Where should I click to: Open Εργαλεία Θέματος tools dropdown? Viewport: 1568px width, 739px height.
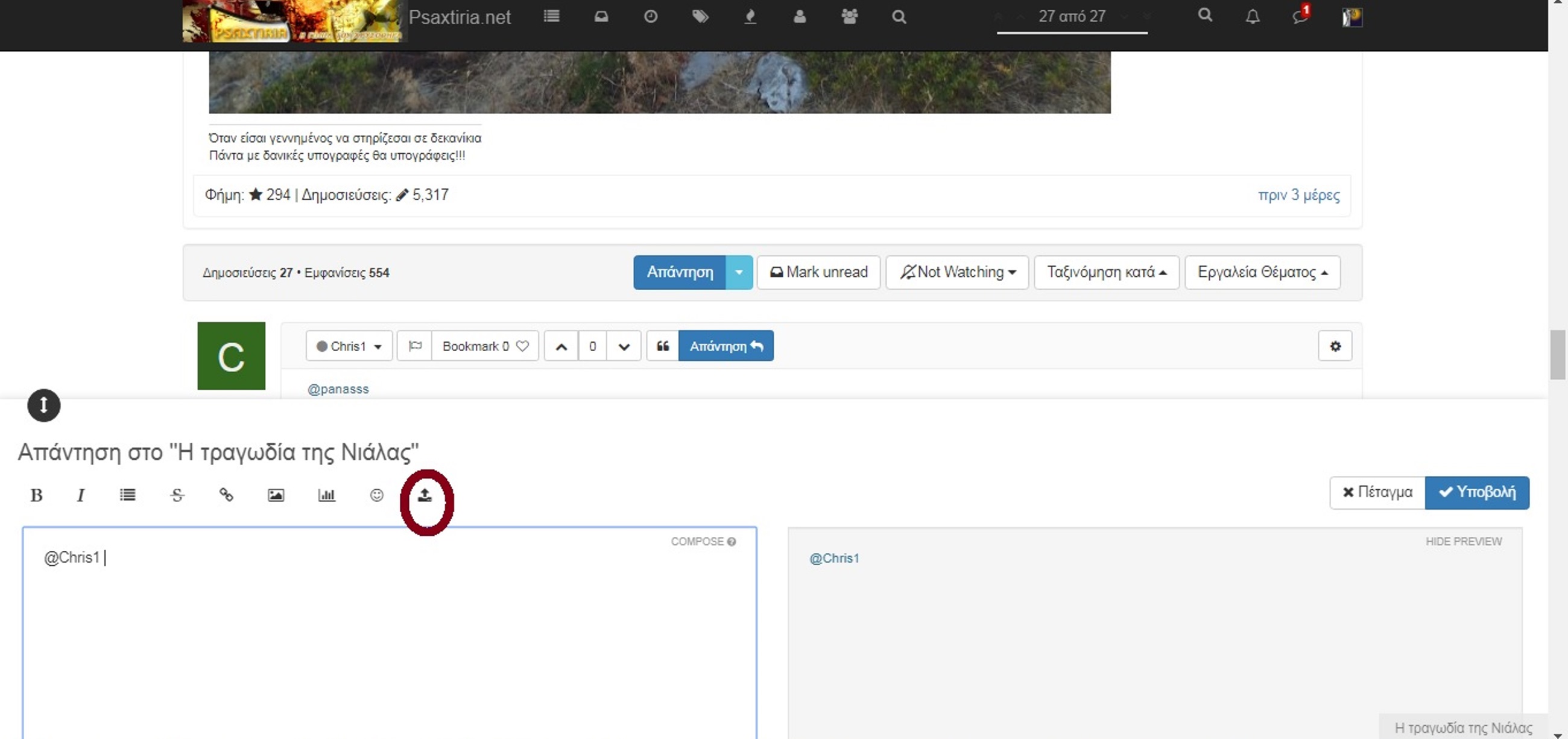point(1262,272)
